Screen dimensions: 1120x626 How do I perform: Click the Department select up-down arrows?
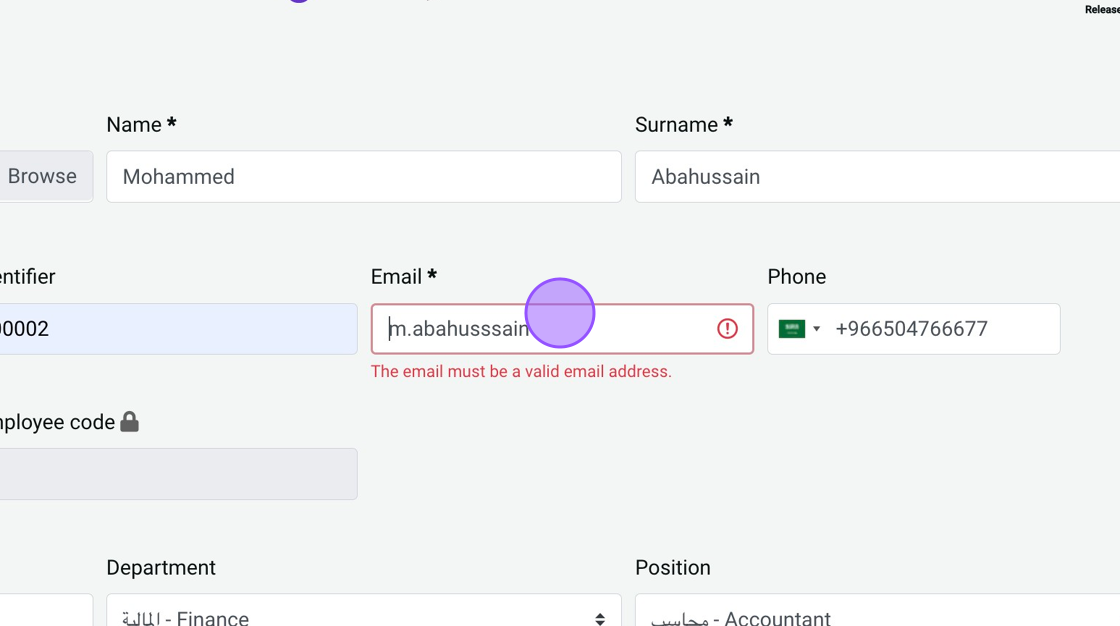[600, 618]
